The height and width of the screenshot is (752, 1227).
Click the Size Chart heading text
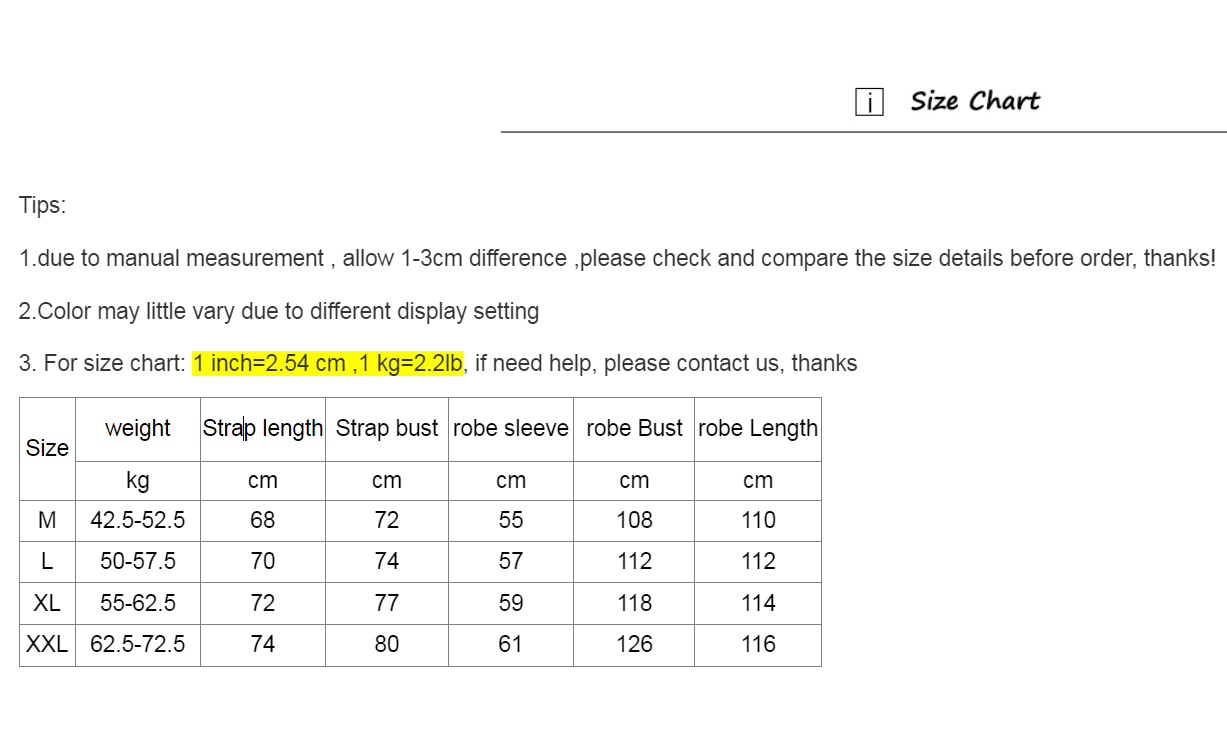[x=975, y=101]
